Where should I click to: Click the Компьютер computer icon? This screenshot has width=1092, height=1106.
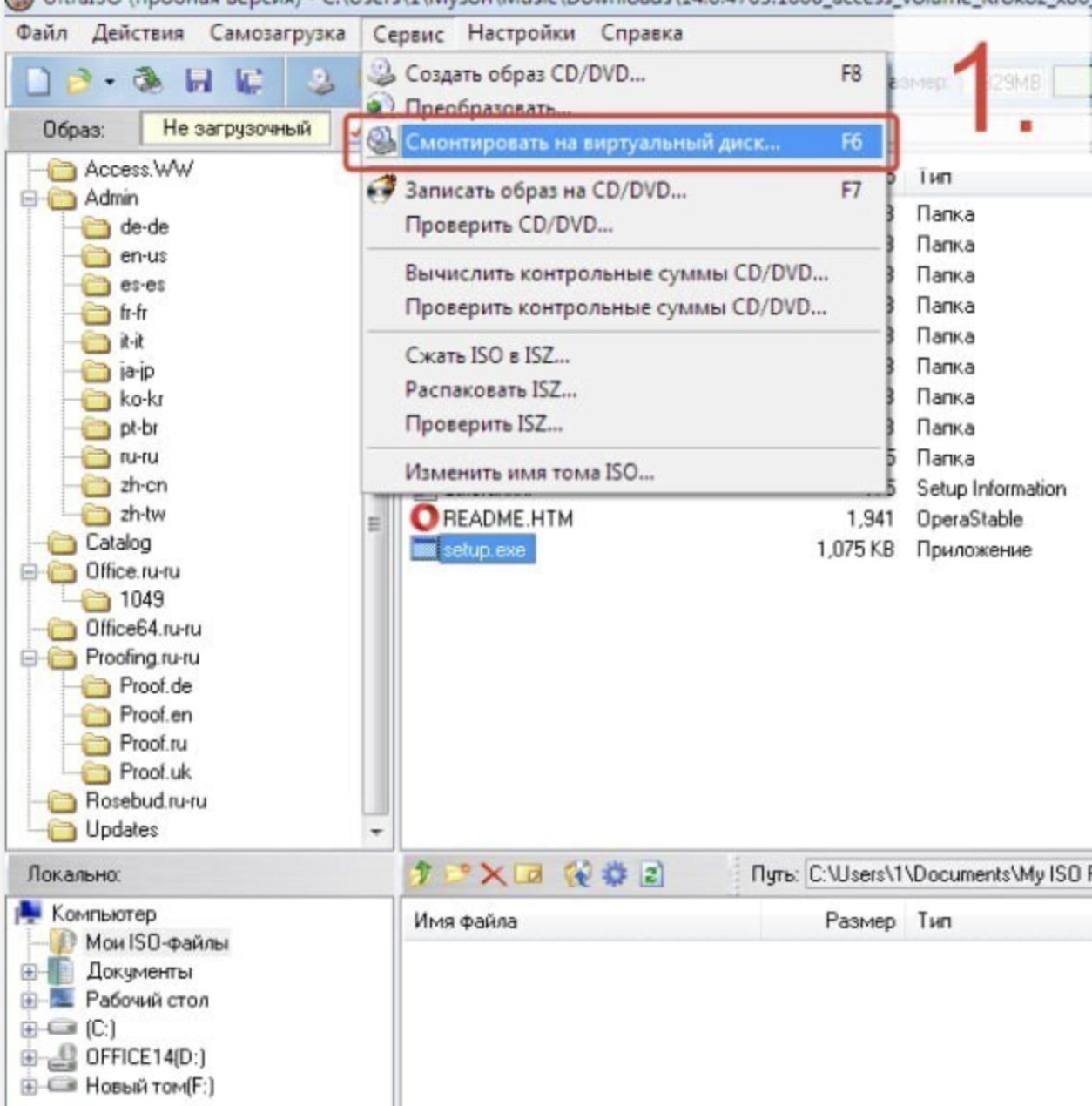tap(30, 913)
